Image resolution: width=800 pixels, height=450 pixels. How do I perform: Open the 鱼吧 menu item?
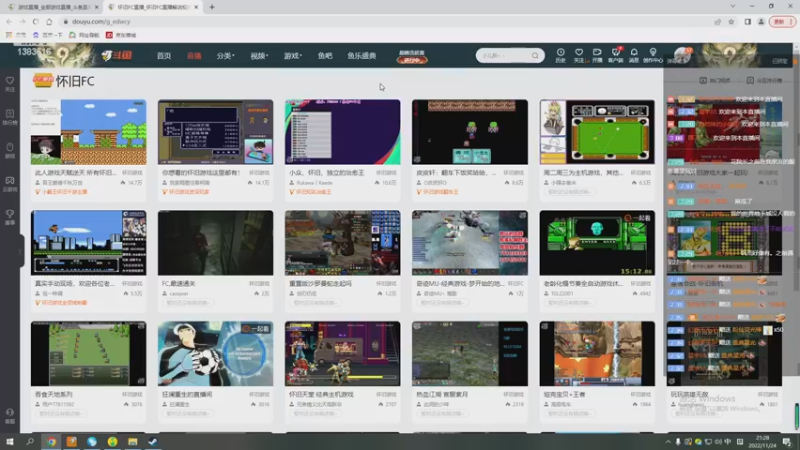coord(325,56)
